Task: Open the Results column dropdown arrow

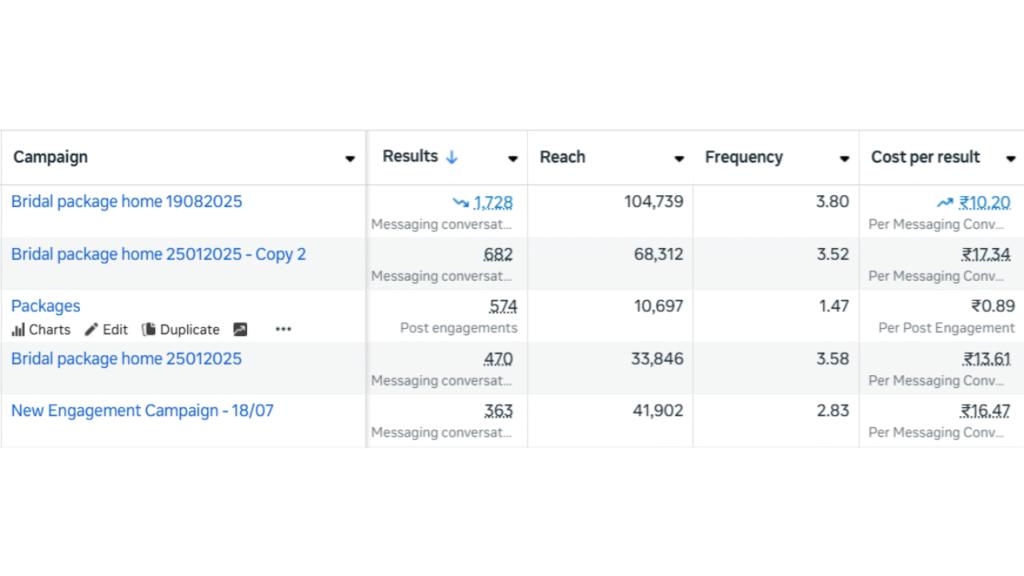Action: coord(513,159)
